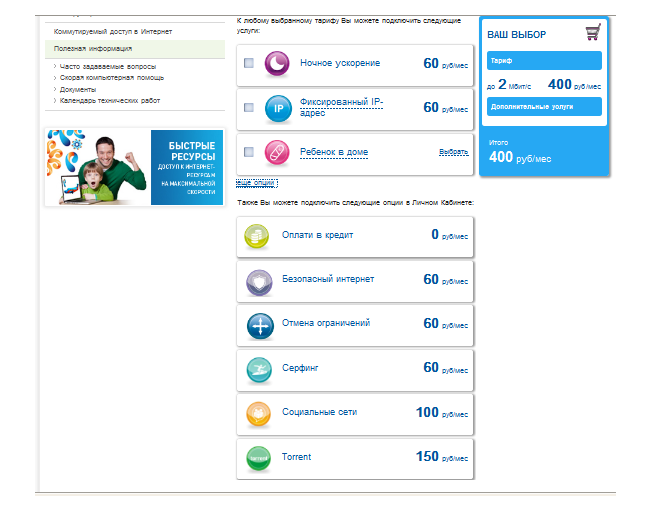The height and width of the screenshot is (516, 654).
Task: Click the Выбрать link for Ребенок в доме
Action: click(453, 152)
